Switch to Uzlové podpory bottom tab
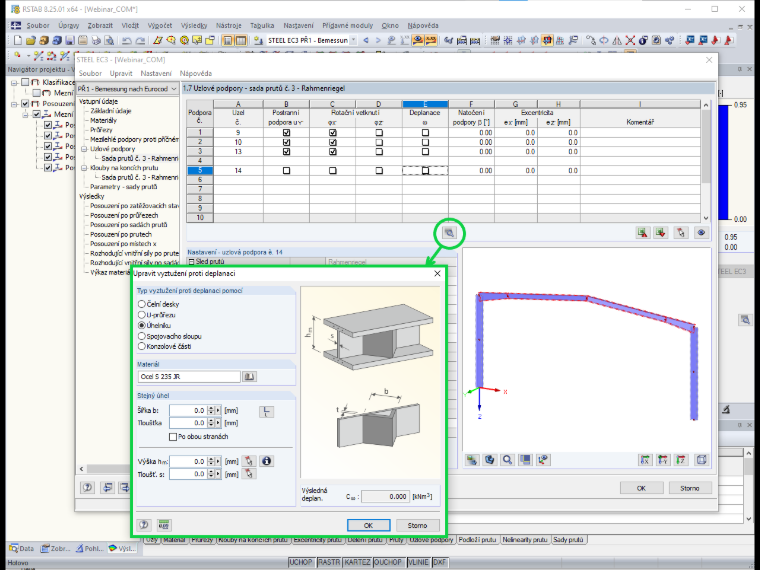This screenshot has width=760, height=570. 431,539
